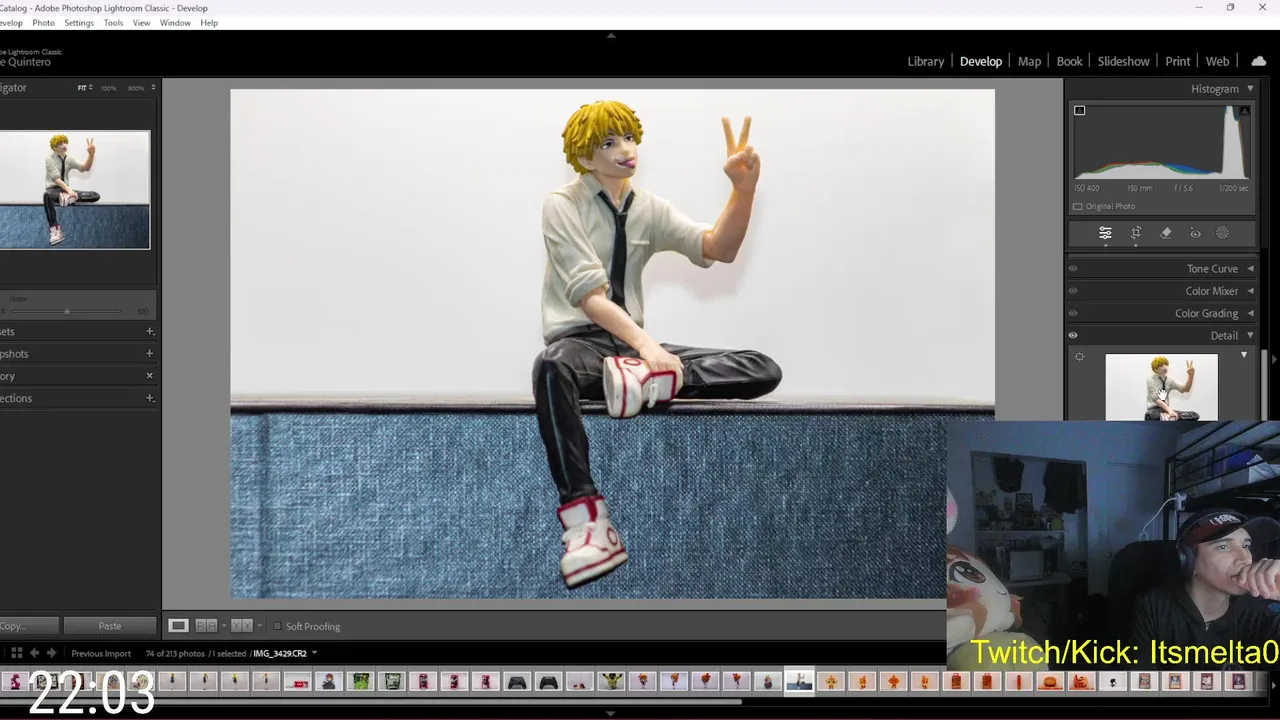Expand the Color Mixer panel
Screen dimensions: 1280x720
coord(1250,291)
